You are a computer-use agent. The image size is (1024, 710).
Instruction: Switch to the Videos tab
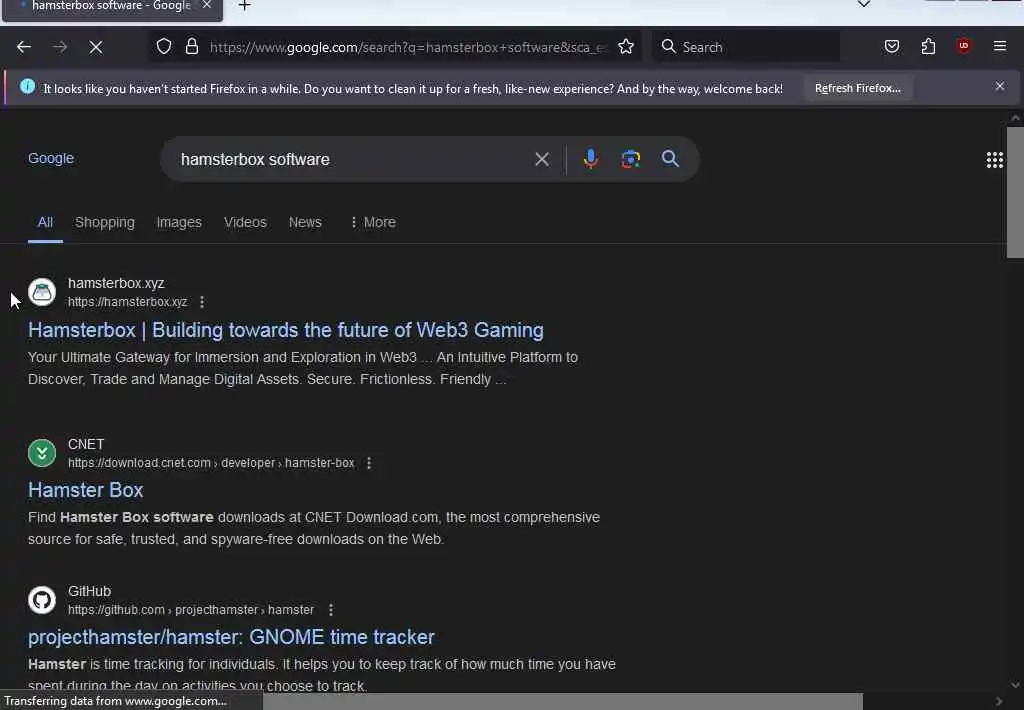tap(245, 222)
